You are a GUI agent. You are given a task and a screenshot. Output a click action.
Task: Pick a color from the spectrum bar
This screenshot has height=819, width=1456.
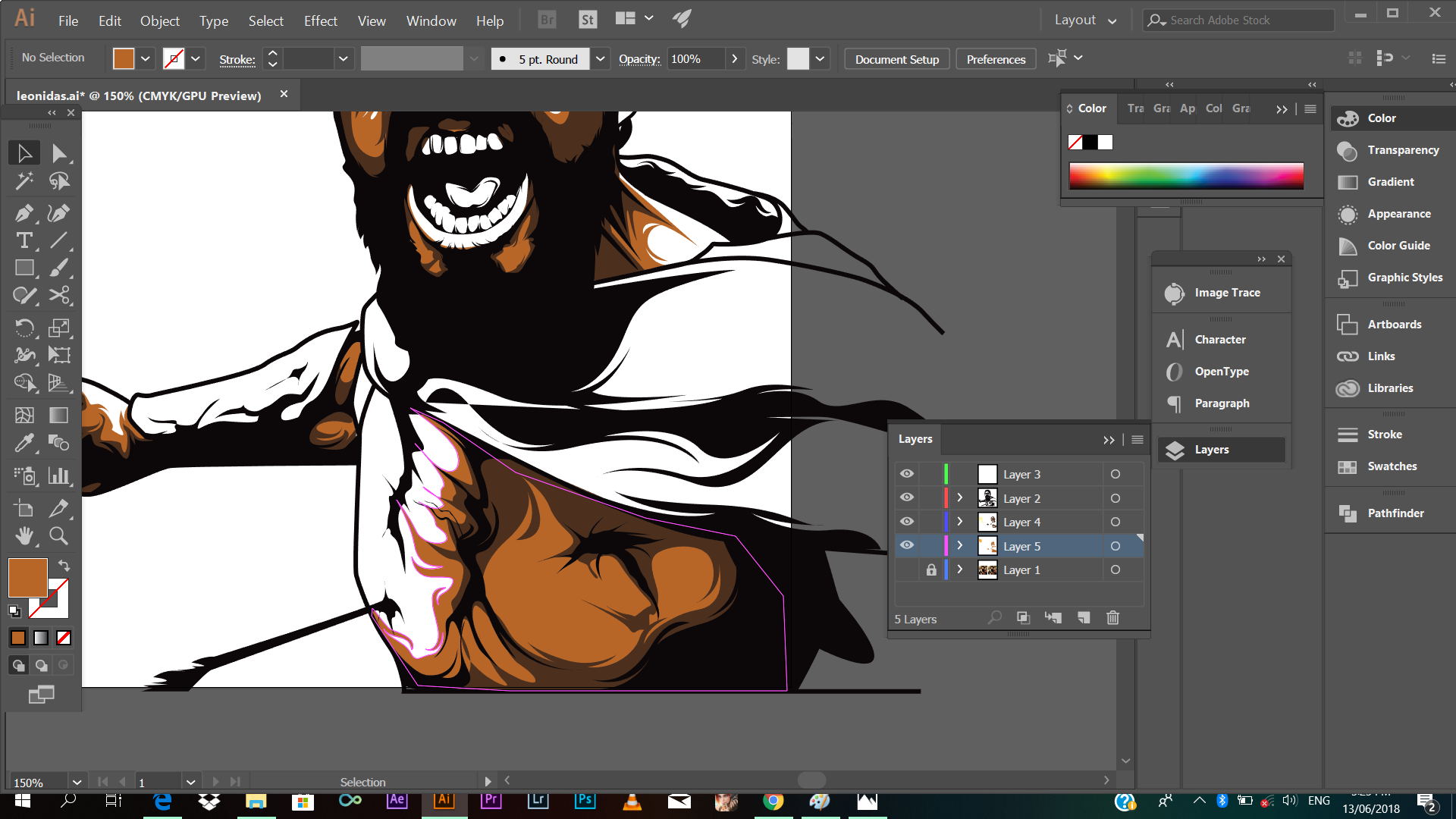(1185, 176)
